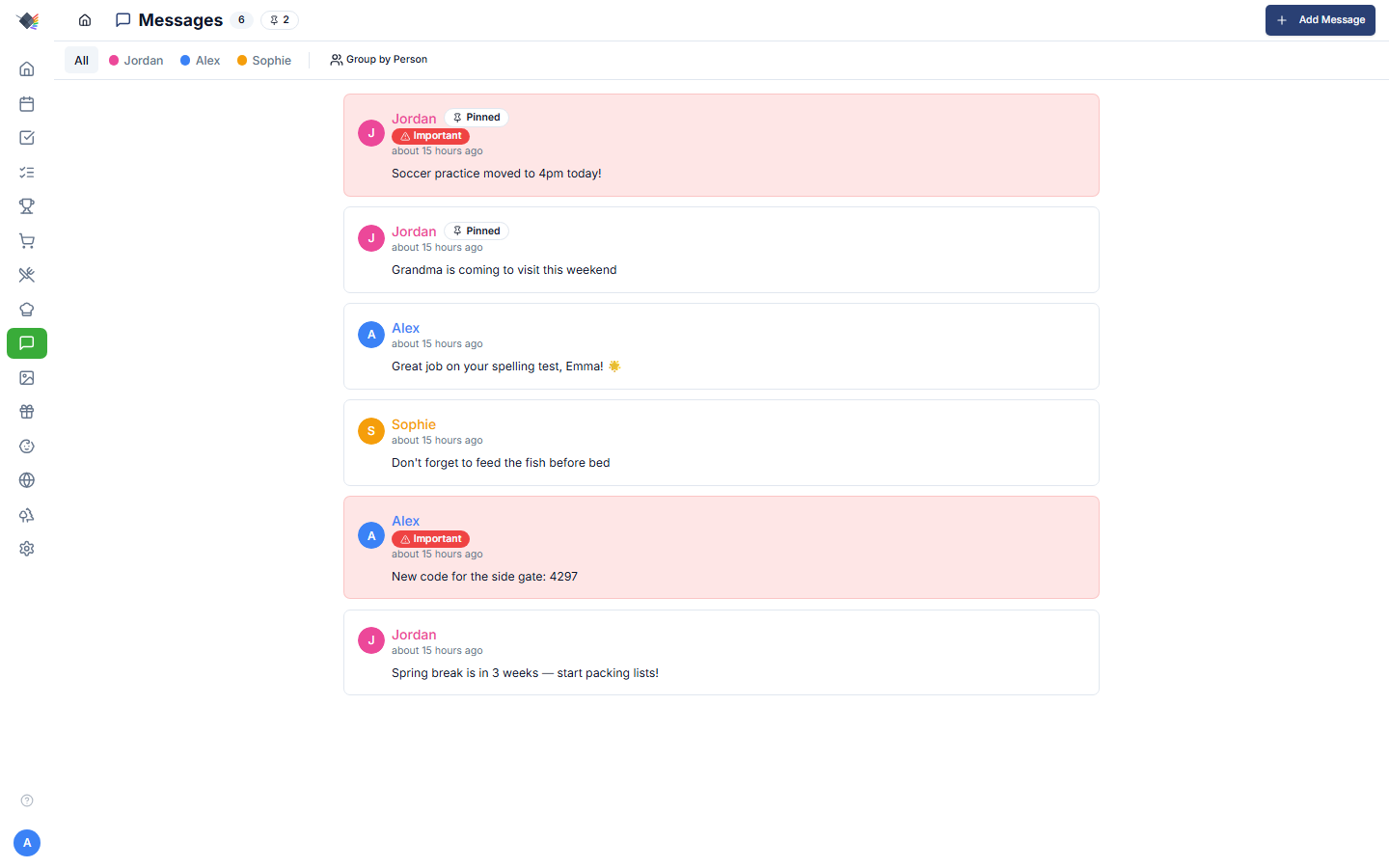
Task: Open the smiley face sidebar icon
Action: tap(27, 447)
